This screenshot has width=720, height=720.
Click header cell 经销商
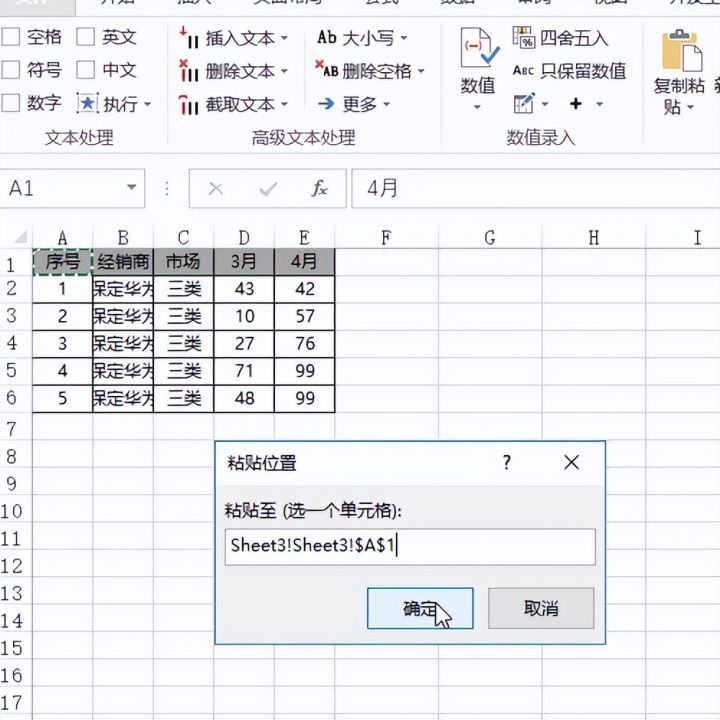click(x=123, y=262)
